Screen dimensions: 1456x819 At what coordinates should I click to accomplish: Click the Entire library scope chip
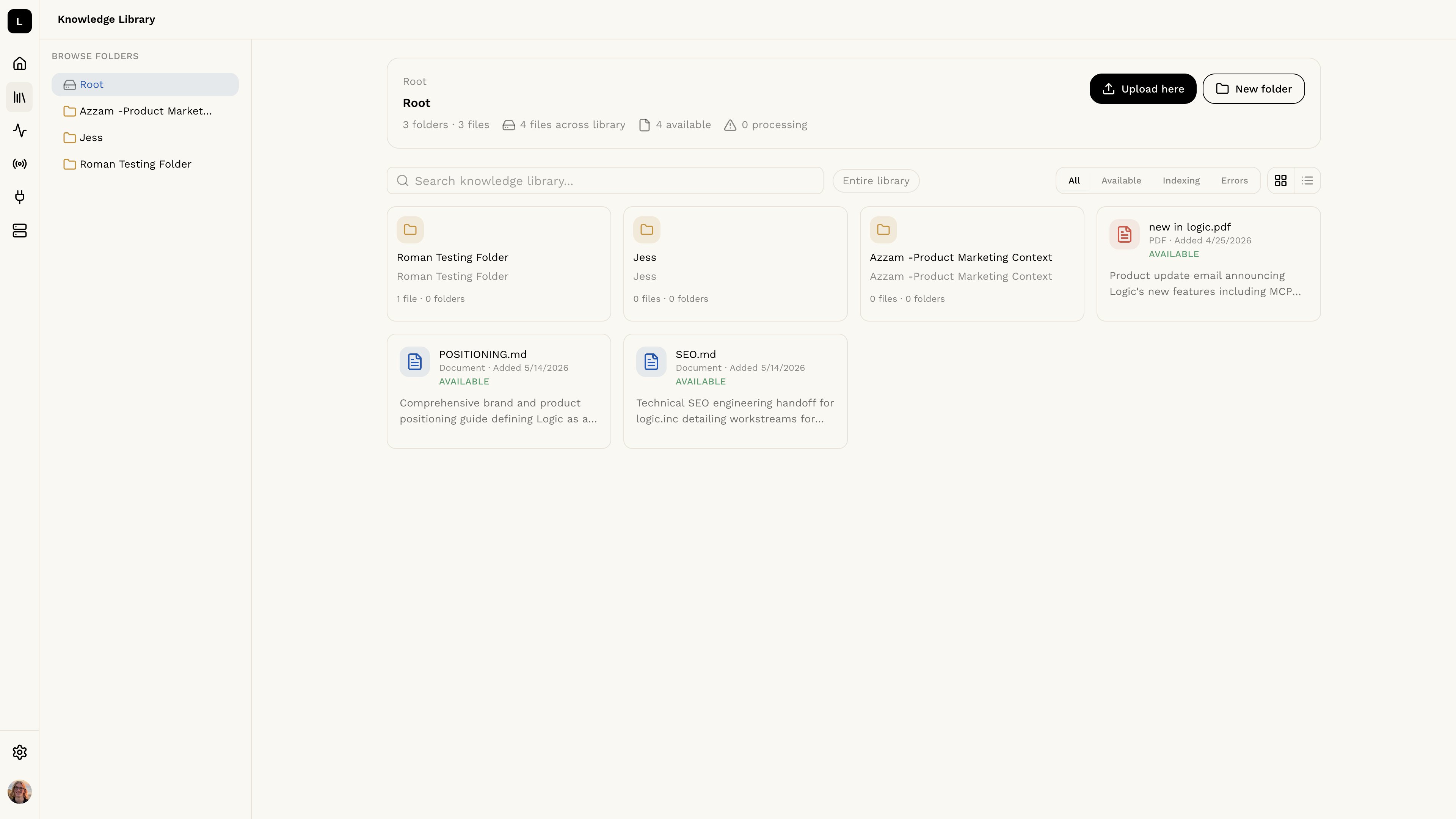click(x=876, y=181)
